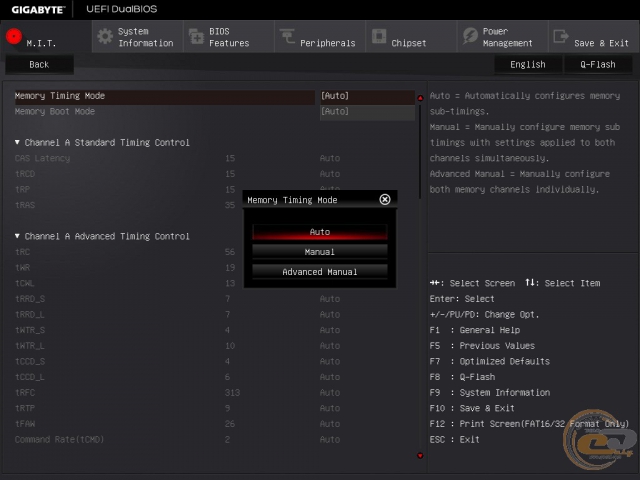This screenshot has width=640, height=480.
Task: Click the Auto setting for CAS Latency
Action: coord(330,158)
